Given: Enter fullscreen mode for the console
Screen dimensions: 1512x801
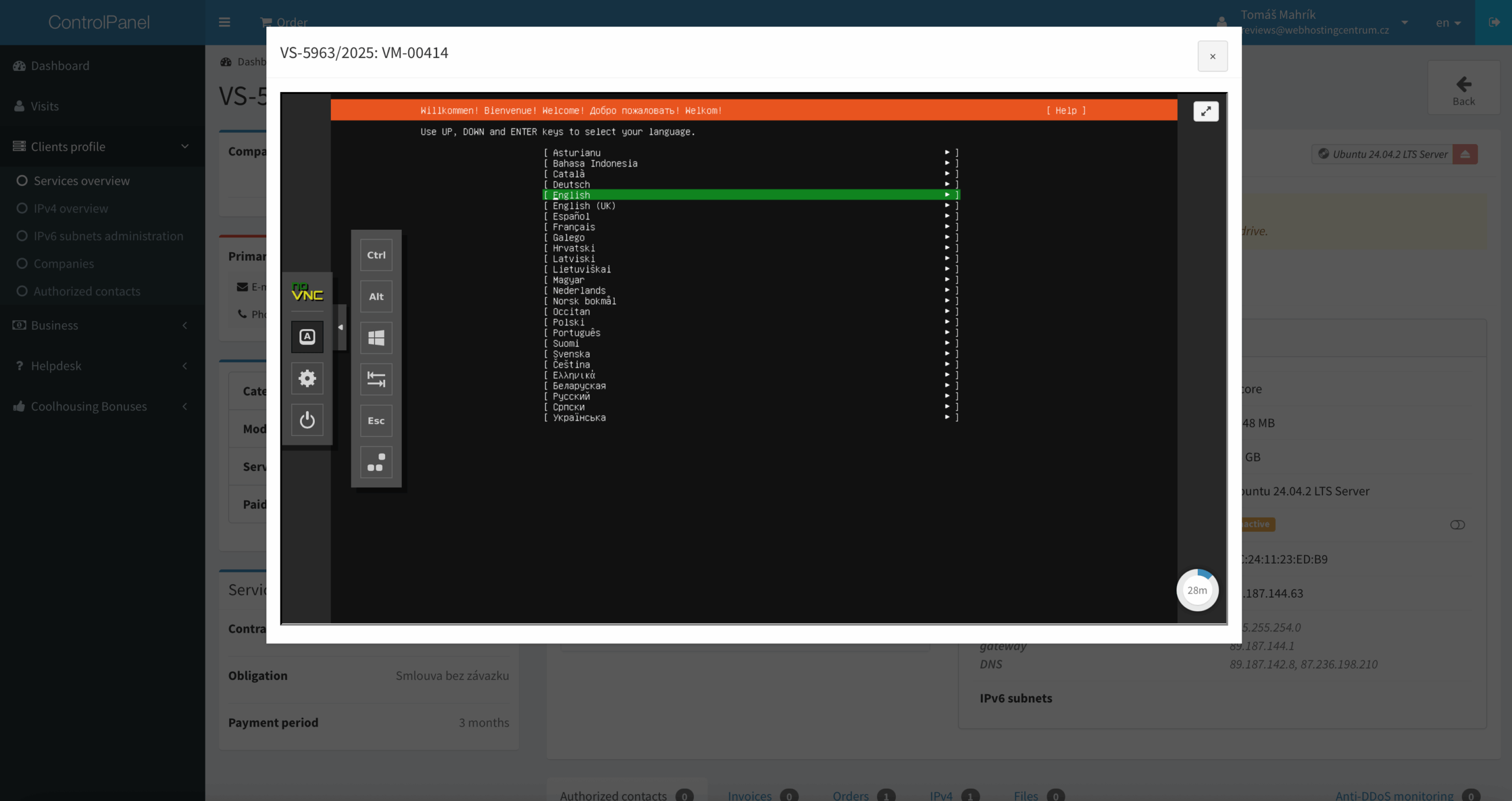Looking at the screenshot, I should (1206, 111).
